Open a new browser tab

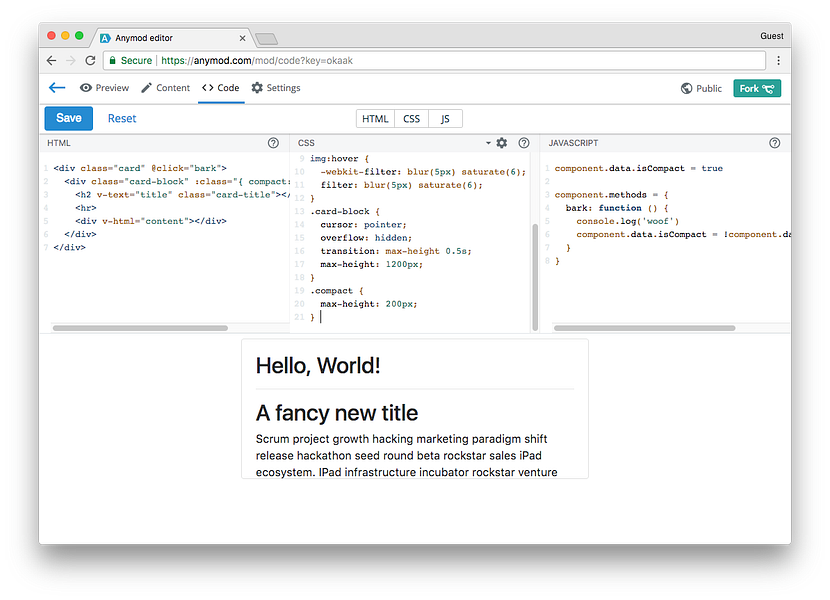[266, 39]
